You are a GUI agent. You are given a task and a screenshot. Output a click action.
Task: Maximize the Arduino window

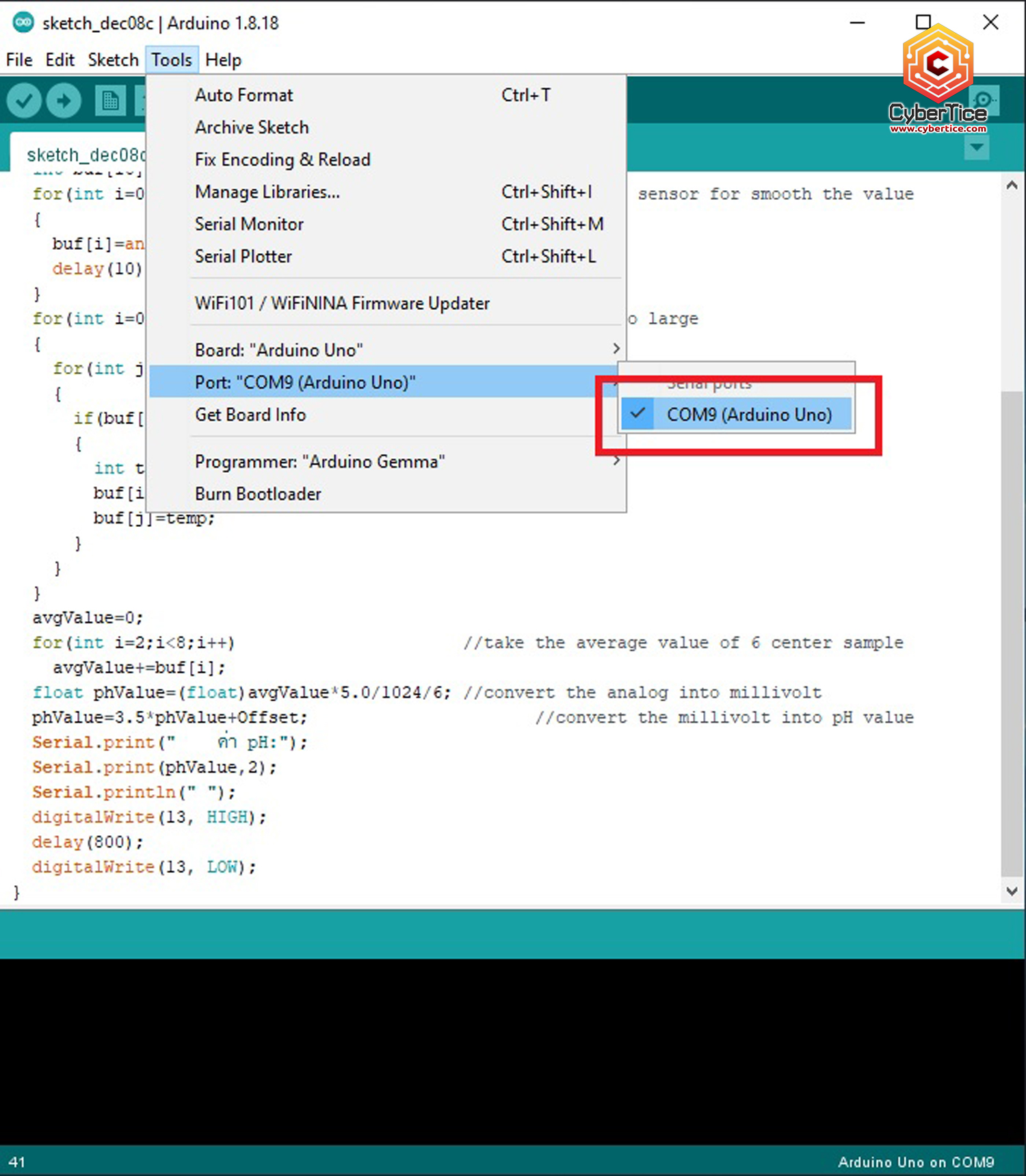923,23
